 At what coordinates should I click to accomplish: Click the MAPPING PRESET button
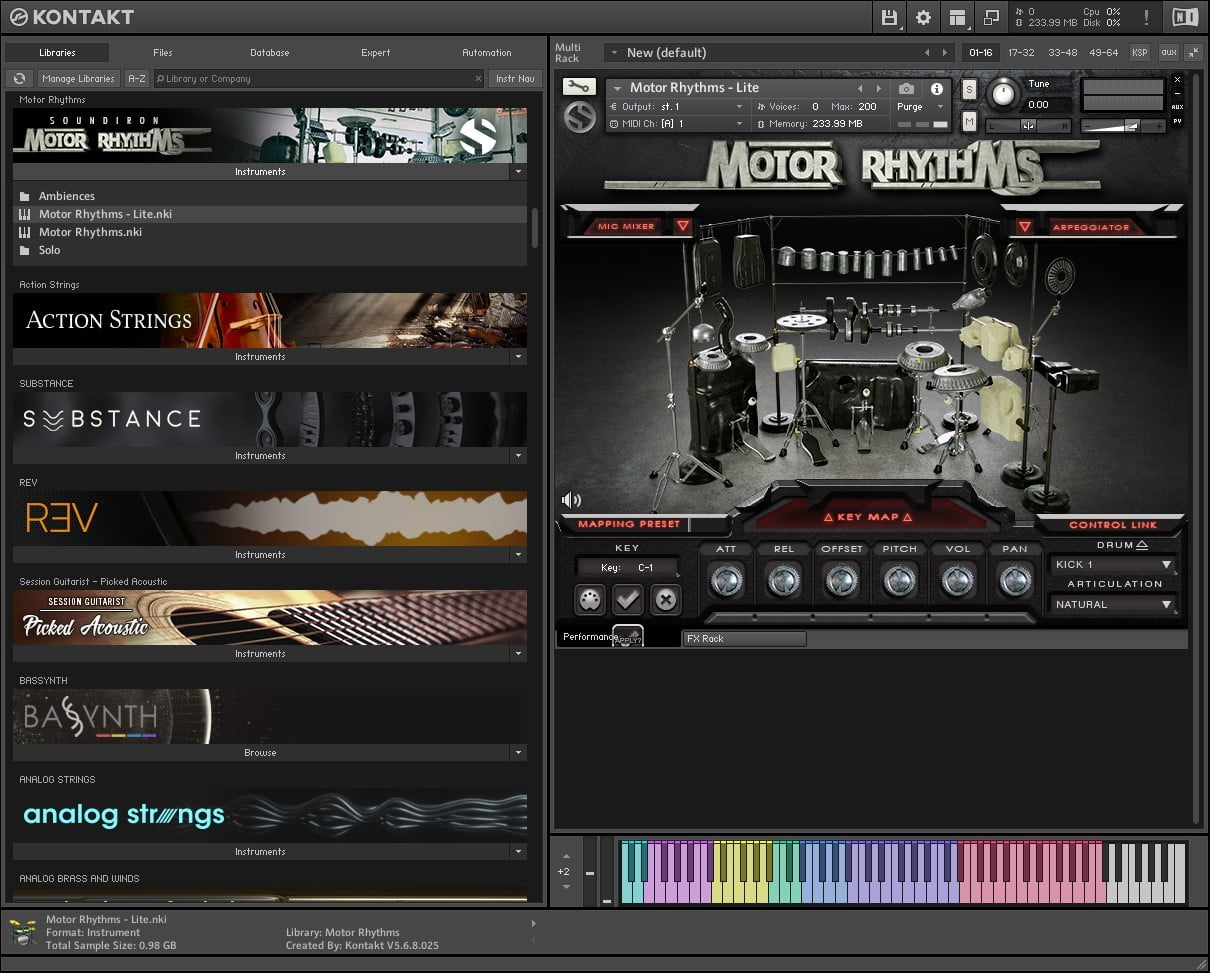(x=628, y=524)
